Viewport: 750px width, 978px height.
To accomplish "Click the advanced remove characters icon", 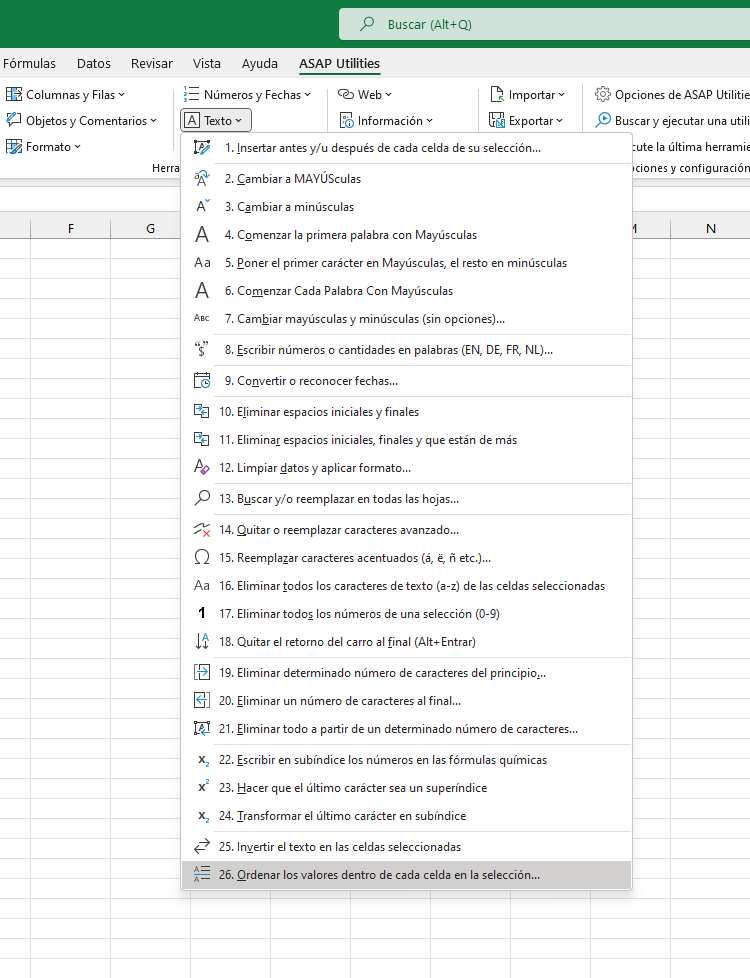I will tap(202, 530).
